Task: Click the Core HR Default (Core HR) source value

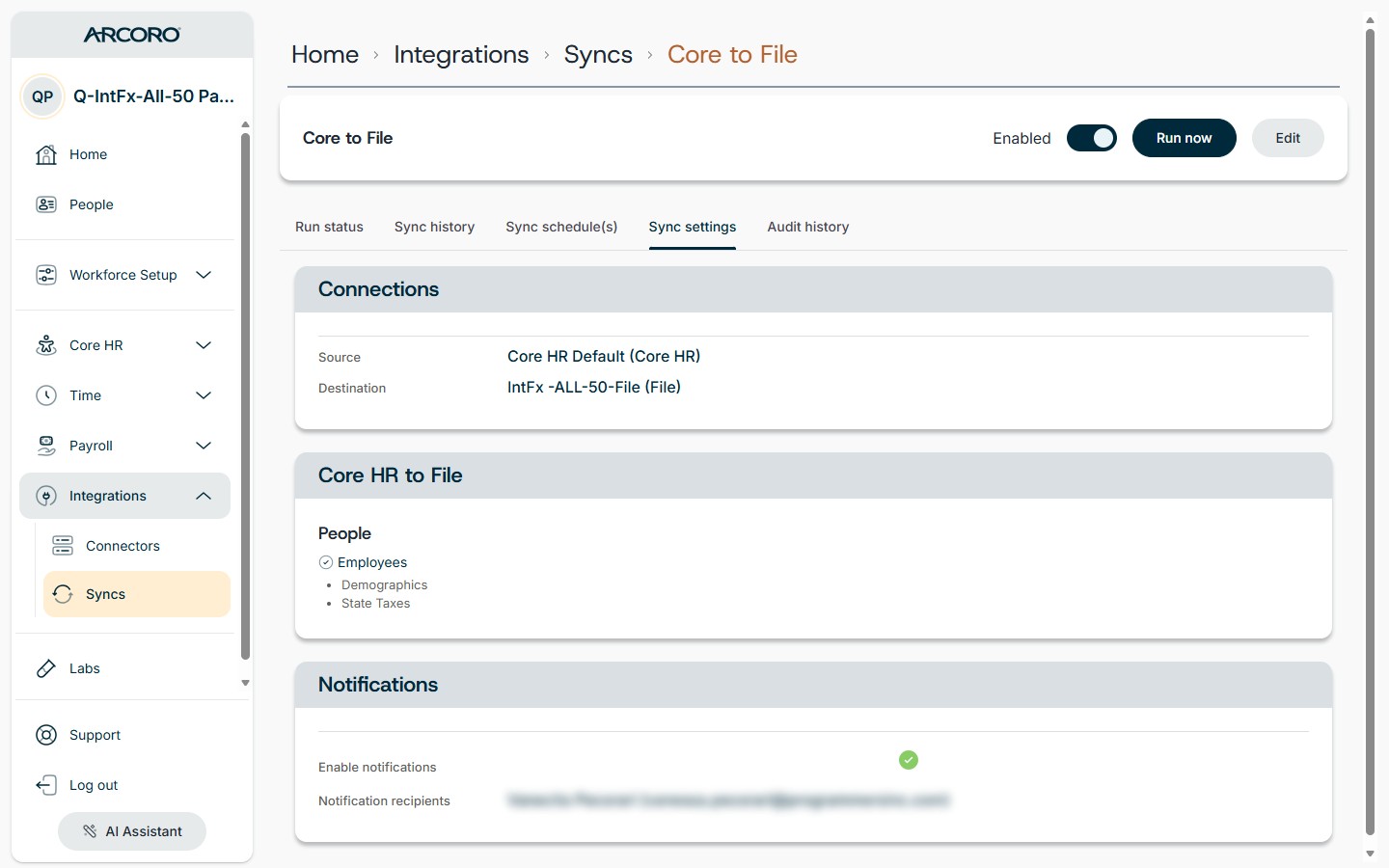Action: (x=604, y=356)
